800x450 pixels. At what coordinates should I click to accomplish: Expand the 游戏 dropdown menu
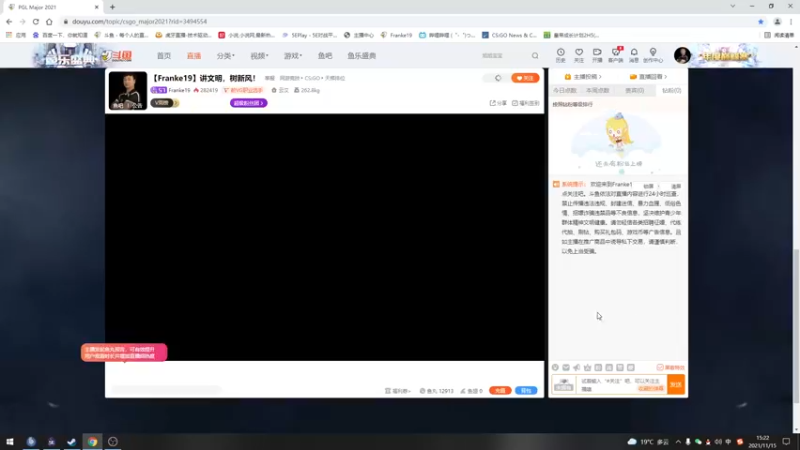click(293, 56)
